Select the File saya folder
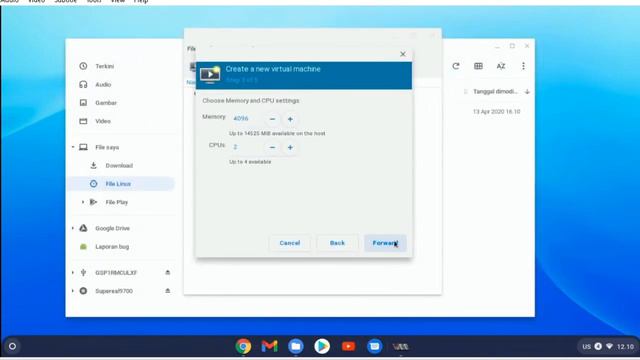Viewport: 640px width, 360px height. [x=107, y=147]
